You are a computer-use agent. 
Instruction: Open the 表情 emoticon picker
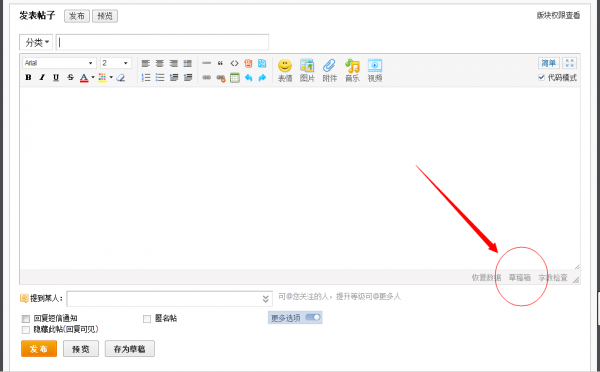(285, 70)
